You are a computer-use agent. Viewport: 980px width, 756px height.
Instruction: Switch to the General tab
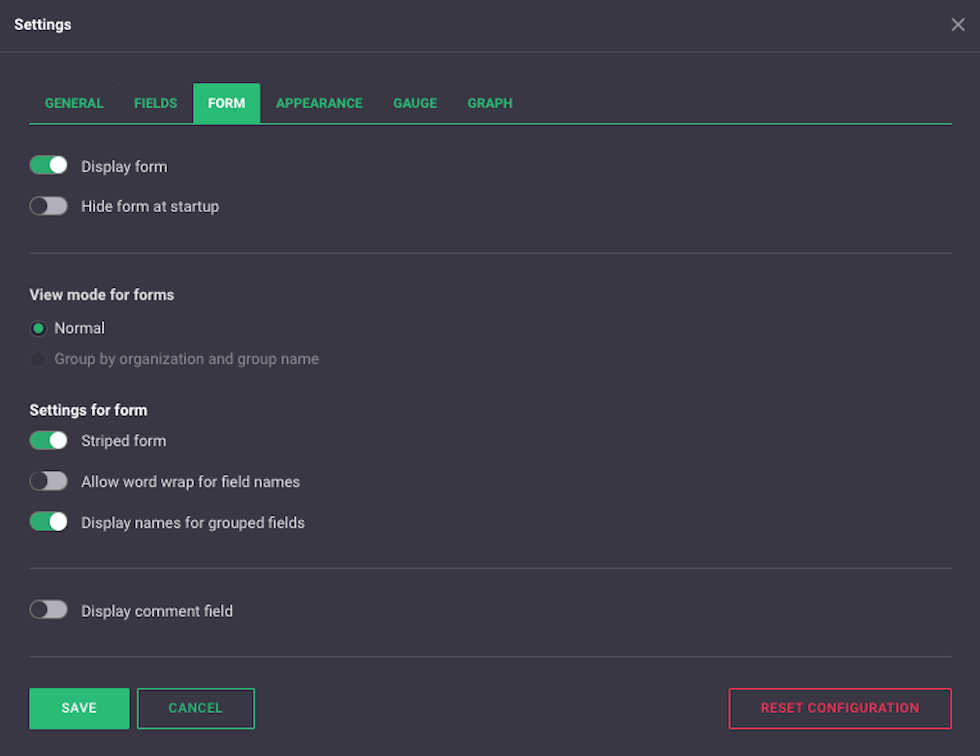pyautogui.click(x=74, y=103)
